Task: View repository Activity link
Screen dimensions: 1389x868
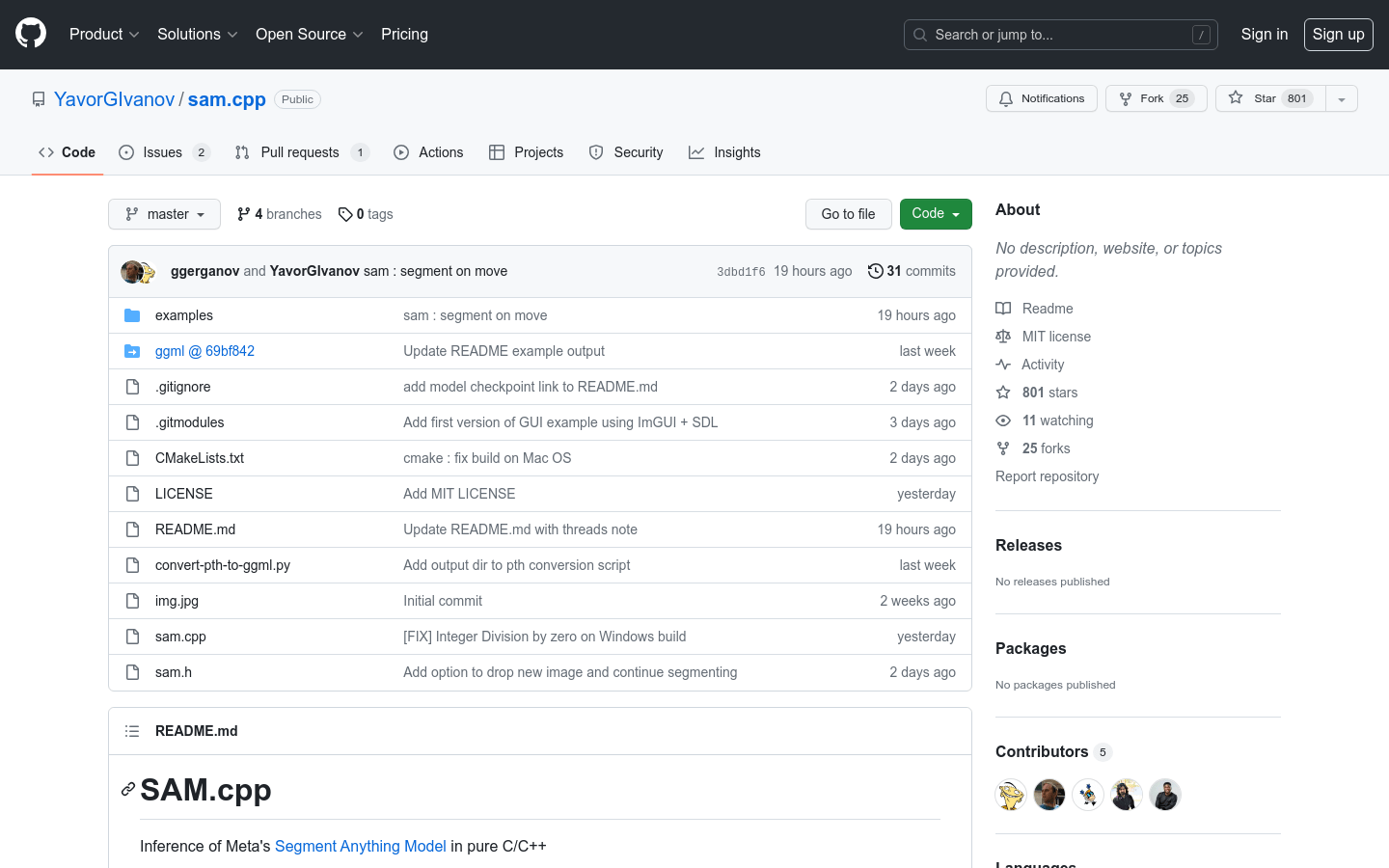Action: click(x=1030, y=365)
